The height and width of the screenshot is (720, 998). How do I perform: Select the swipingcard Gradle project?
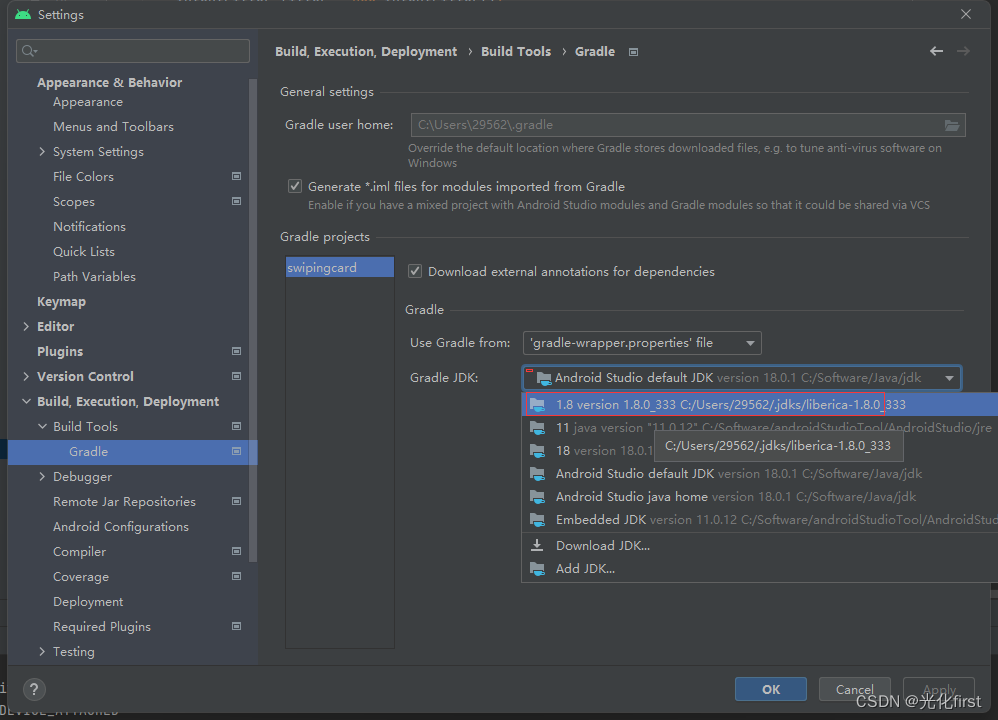[340, 267]
